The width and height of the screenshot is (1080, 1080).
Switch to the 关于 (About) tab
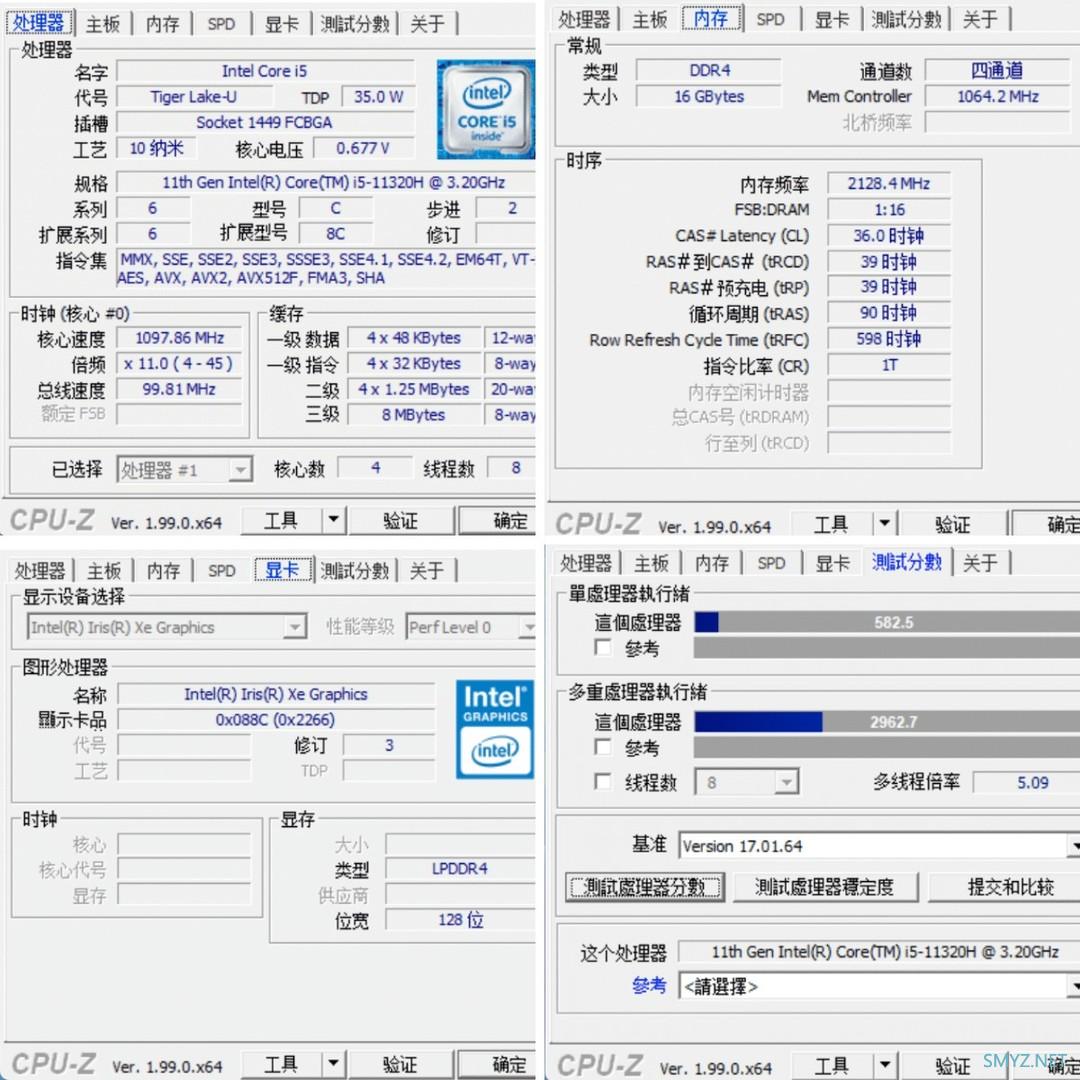click(x=428, y=23)
